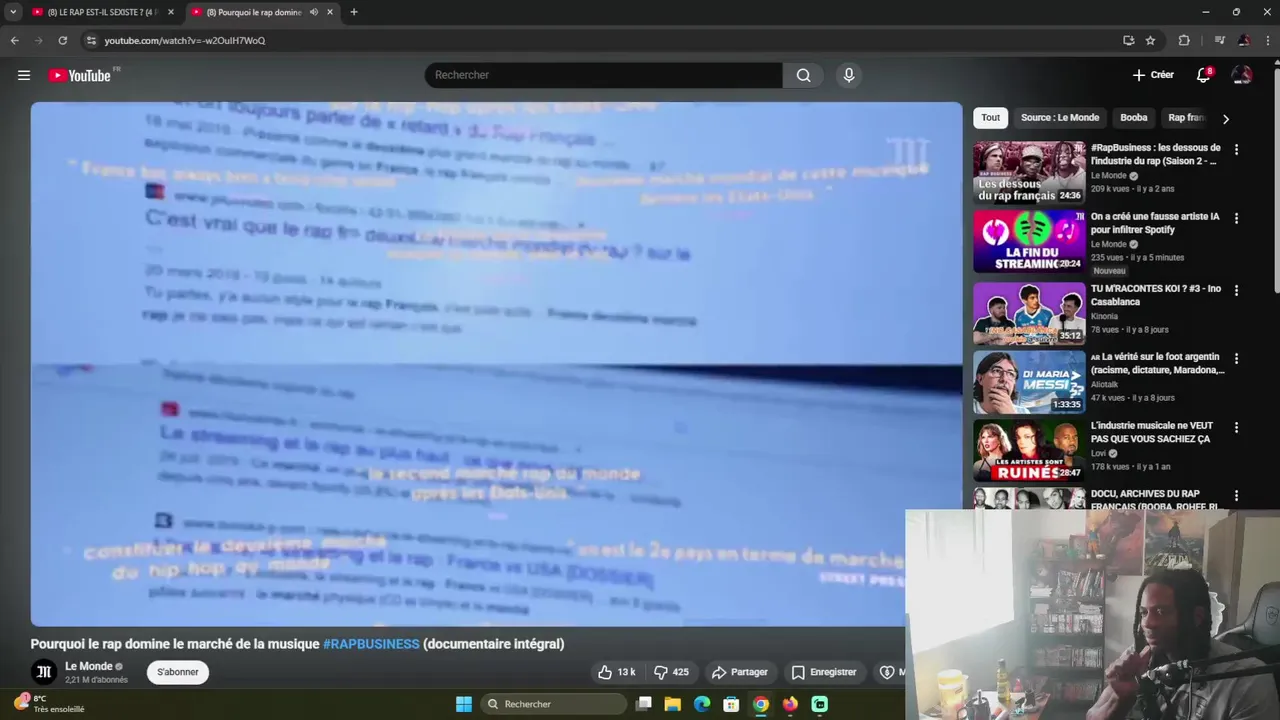Select the Tout filter chip
This screenshot has height=720, width=1280.
(x=990, y=117)
